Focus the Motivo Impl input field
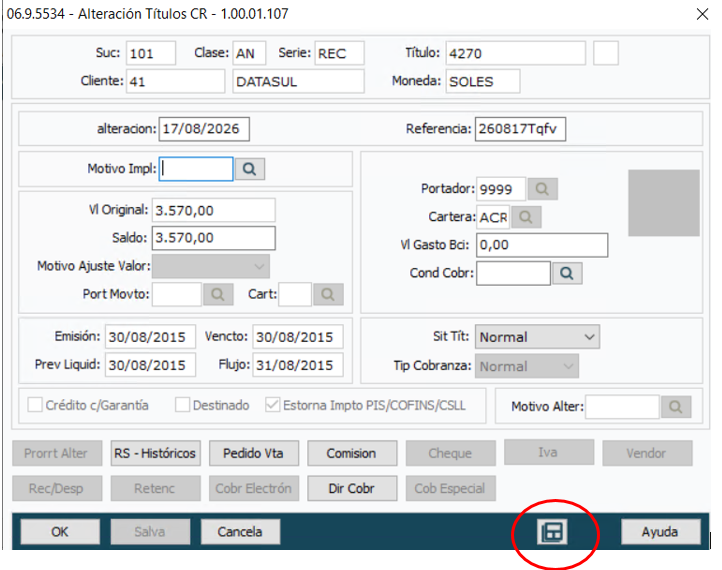The height and width of the screenshot is (570, 722). 196,169
